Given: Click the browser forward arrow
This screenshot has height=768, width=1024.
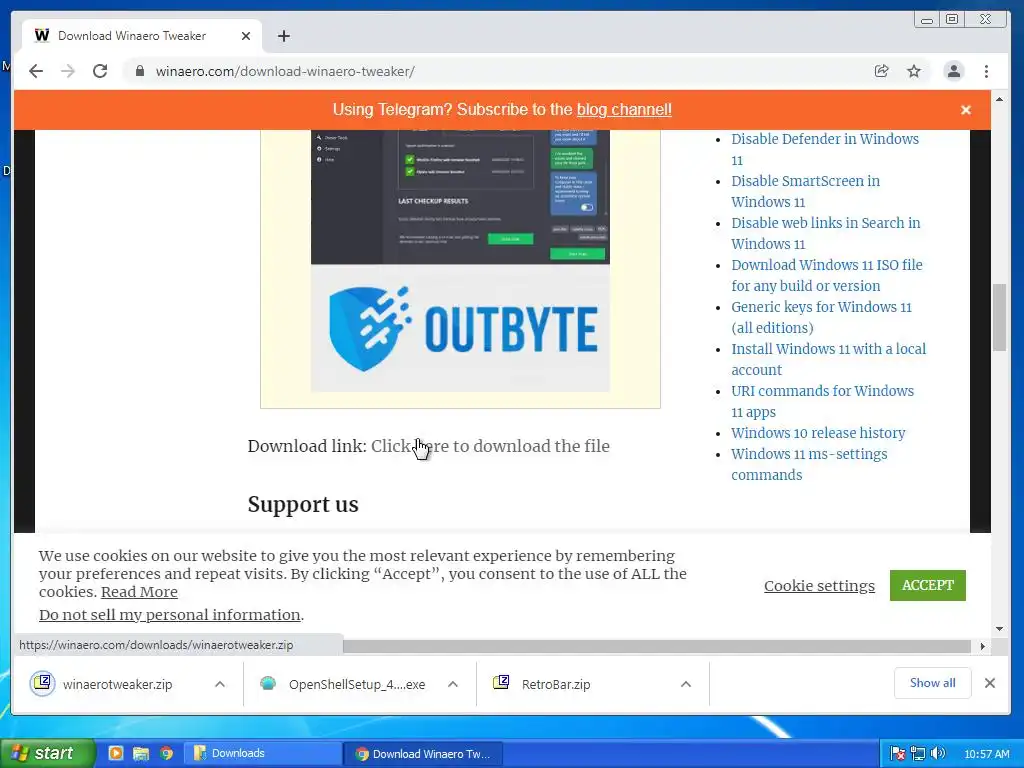Looking at the screenshot, I should click(x=68, y=71).
